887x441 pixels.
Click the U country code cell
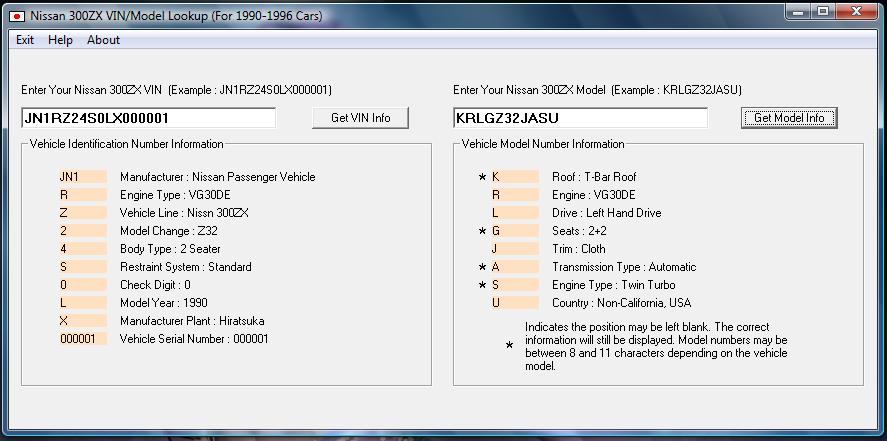pos(515,303)
